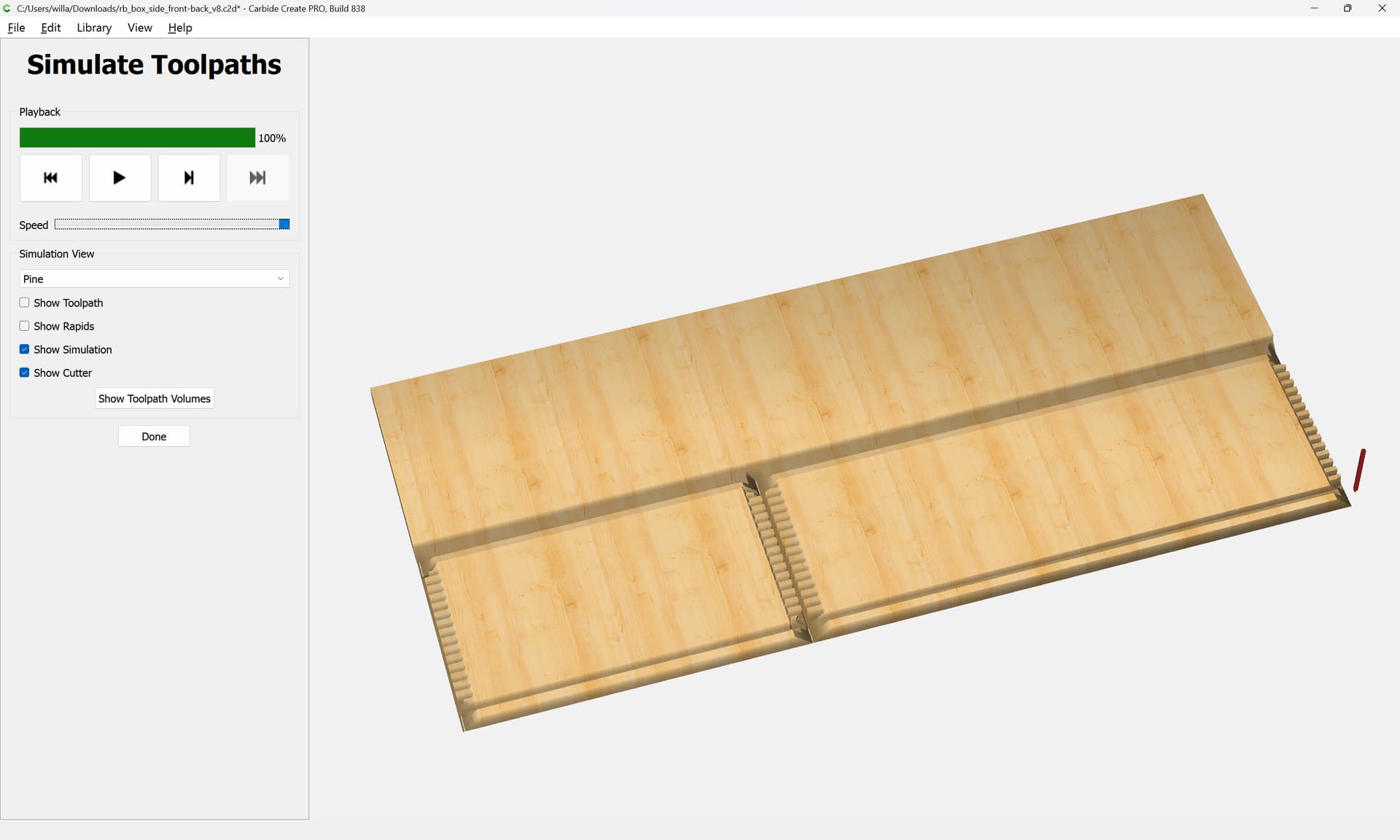
Task: Click Show Toolpath Volumes button
Action: [x=154, y=399]
